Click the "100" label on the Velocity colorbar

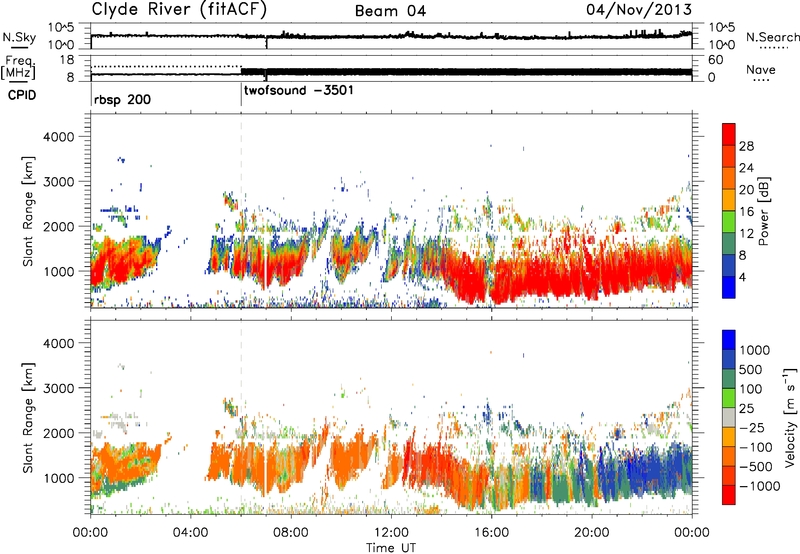[x=751, y=389]
